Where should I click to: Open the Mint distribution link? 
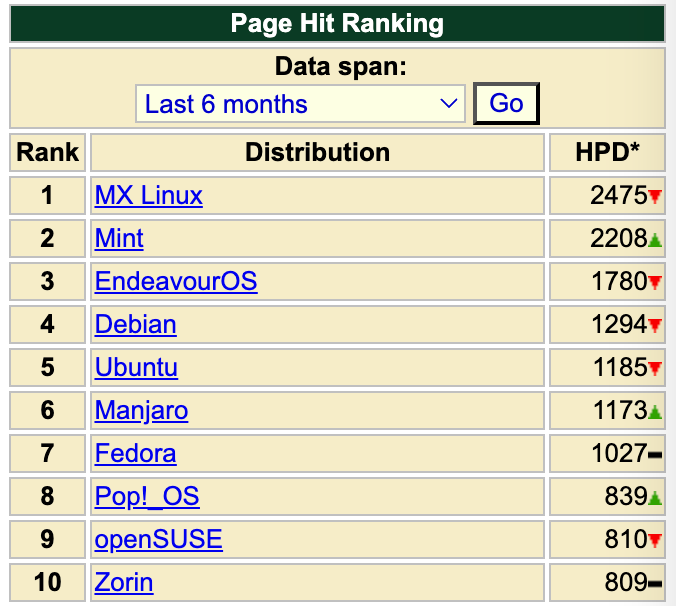119,238
